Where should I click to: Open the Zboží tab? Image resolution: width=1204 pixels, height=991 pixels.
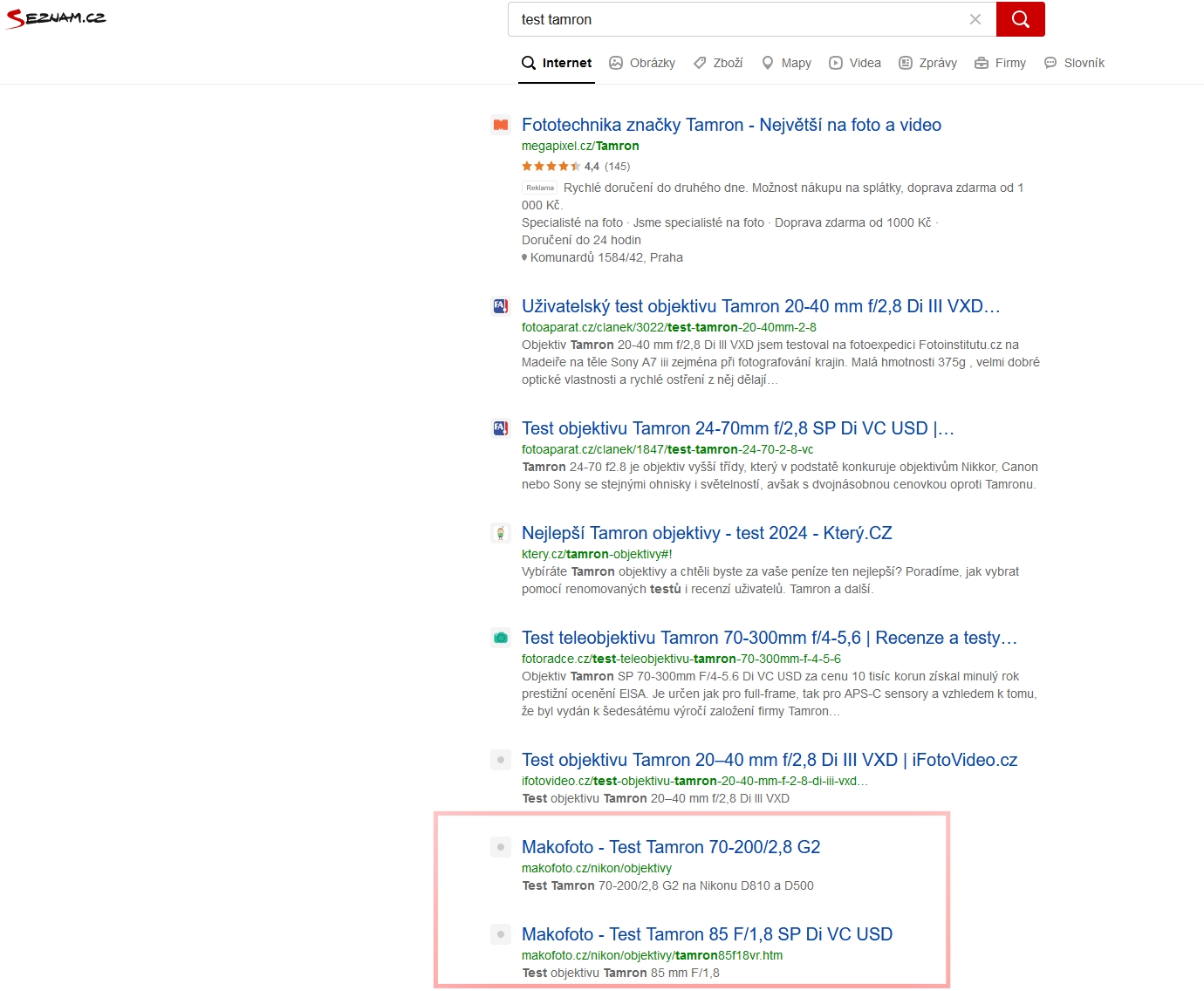(x=718, y=63)
